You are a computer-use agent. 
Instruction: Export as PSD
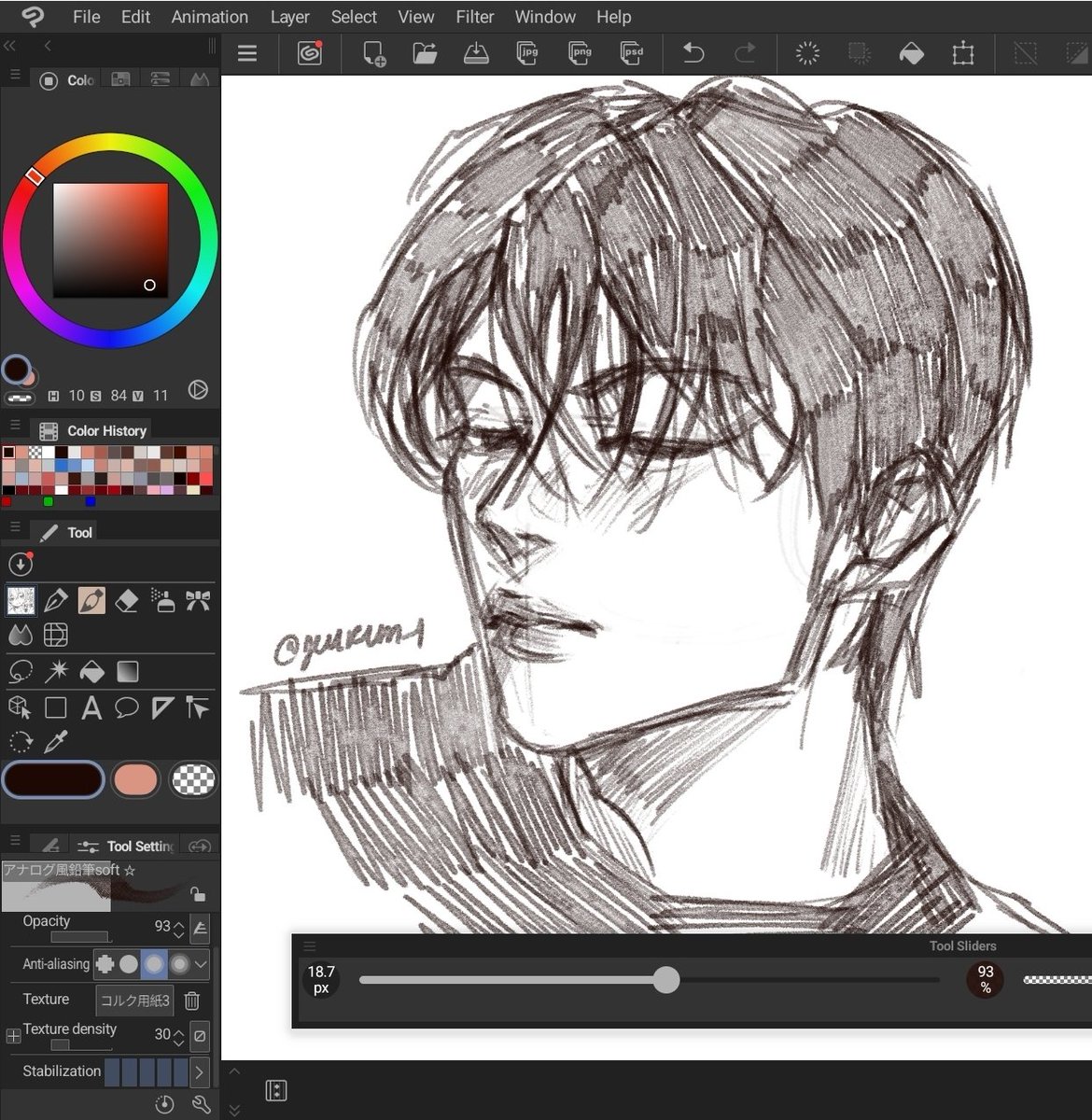(632, 53)
